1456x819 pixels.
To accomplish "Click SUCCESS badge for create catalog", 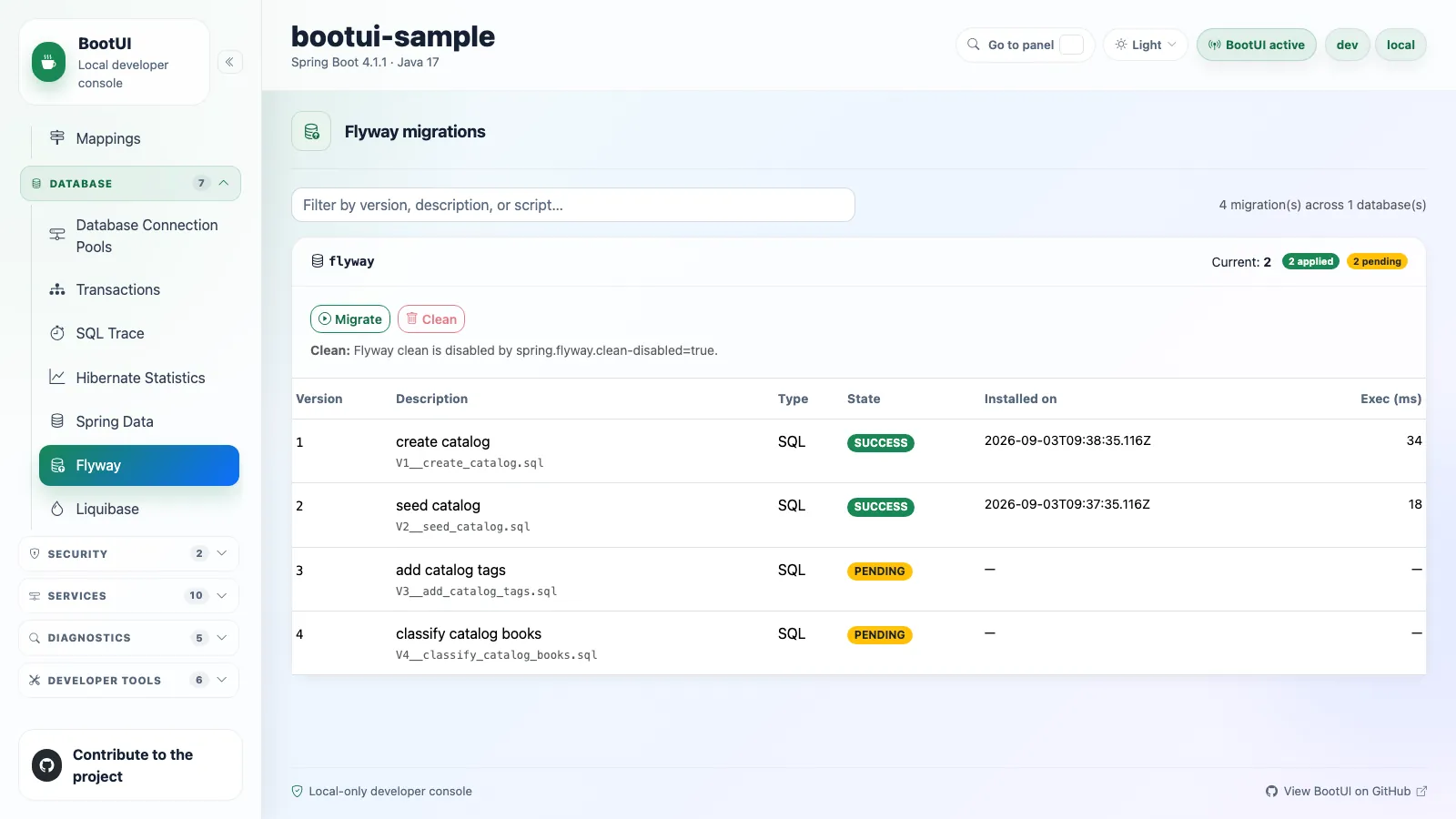I will 881,443.
